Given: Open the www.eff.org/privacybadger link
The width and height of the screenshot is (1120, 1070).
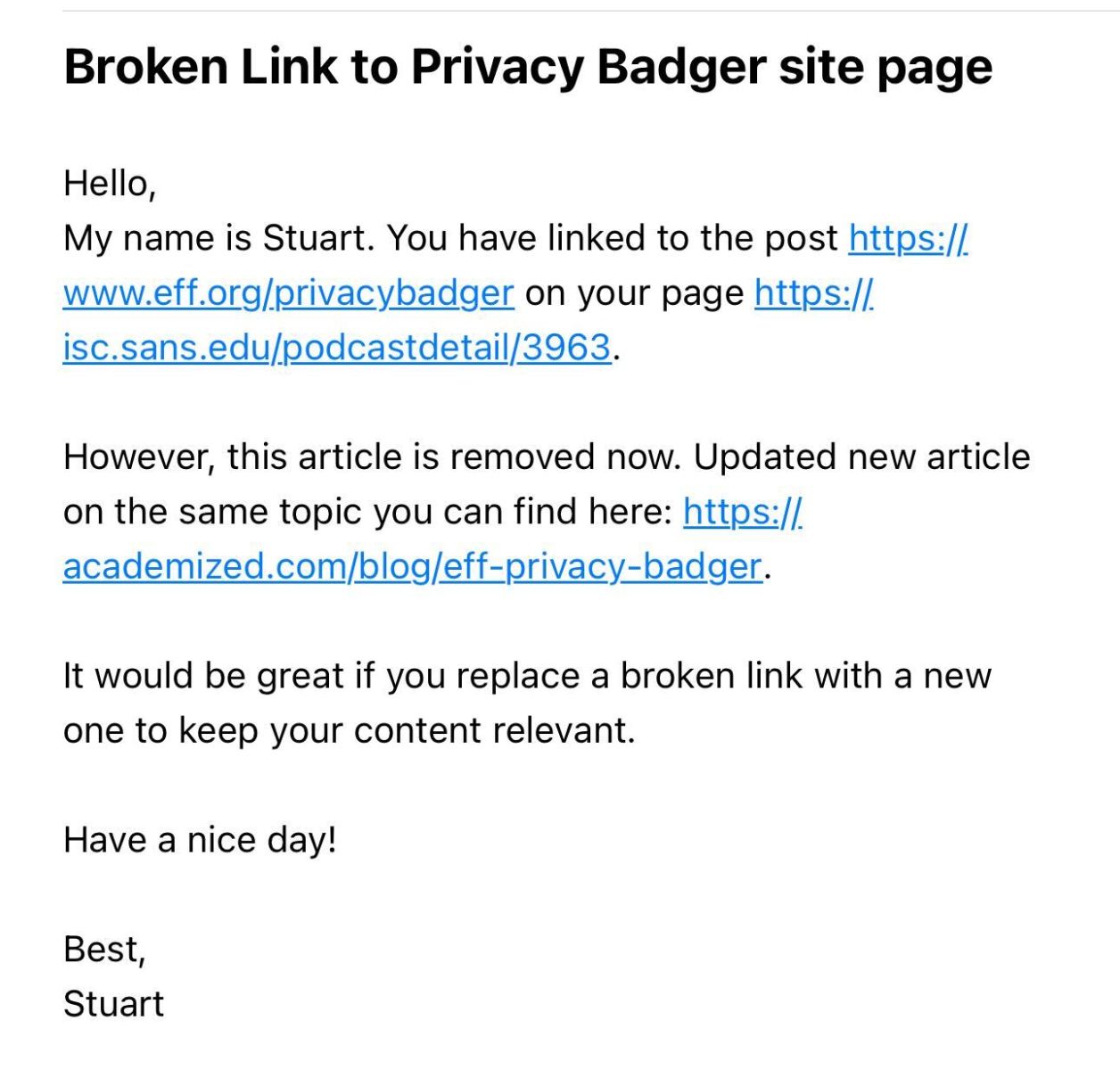Looking at the screenshot, I should (x=288, y=293).
